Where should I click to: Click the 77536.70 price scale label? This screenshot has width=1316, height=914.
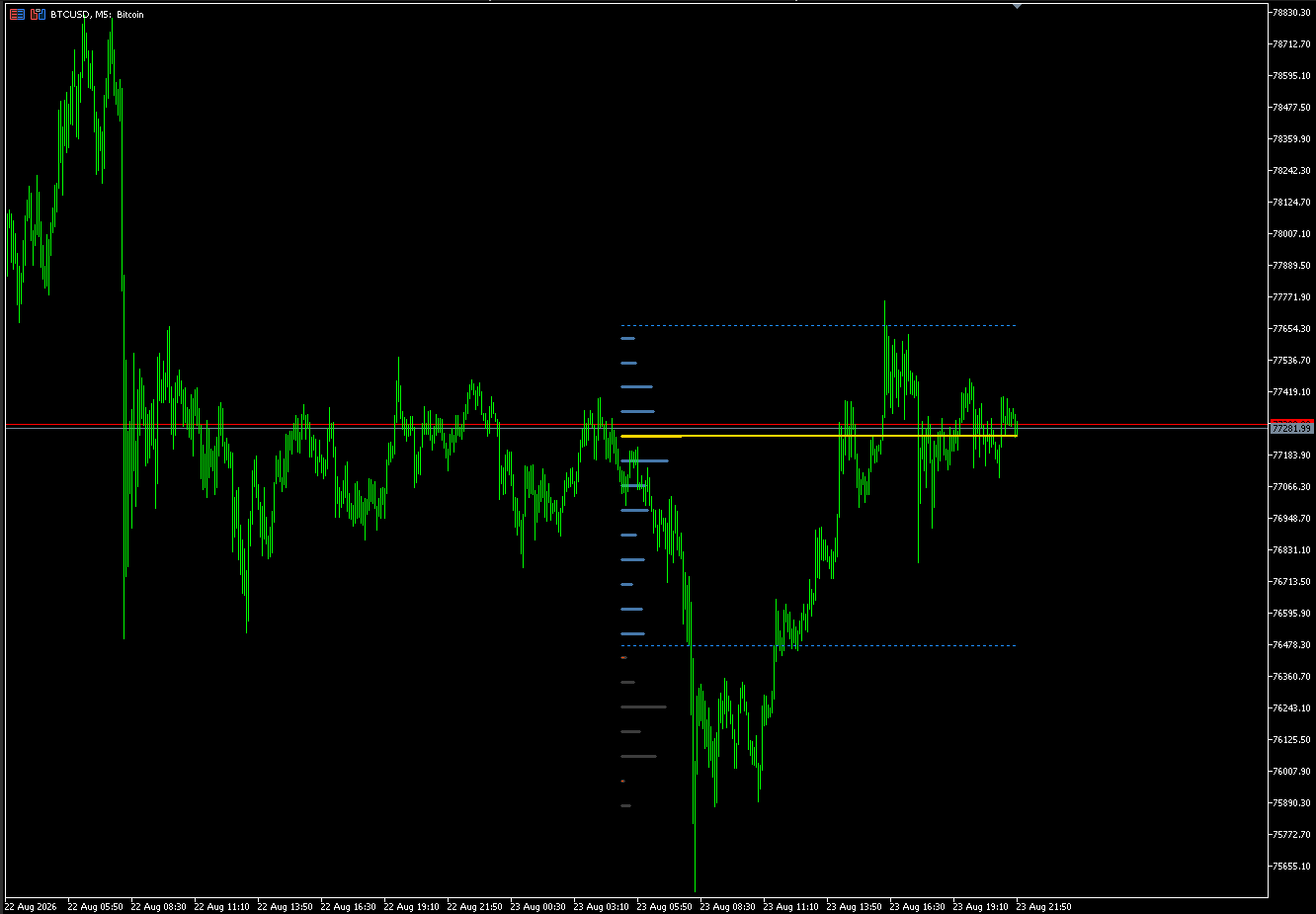coord(1292,360)
